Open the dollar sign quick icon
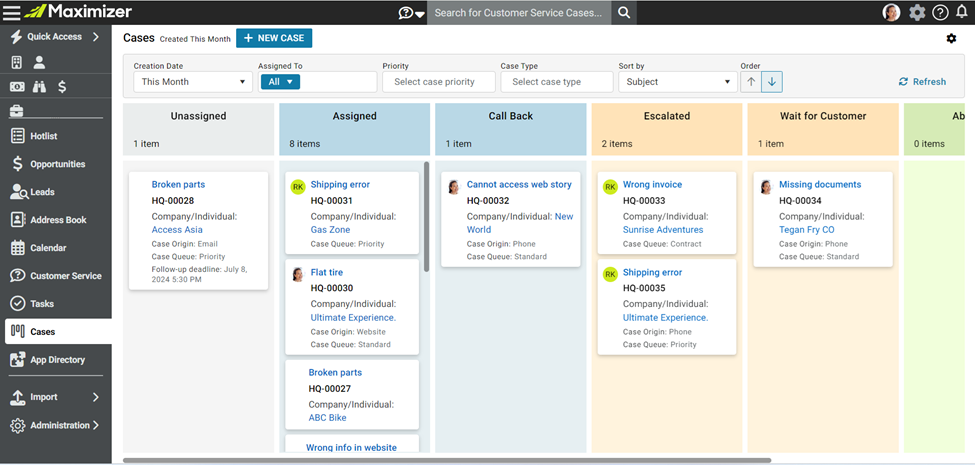 coord(62,87)
